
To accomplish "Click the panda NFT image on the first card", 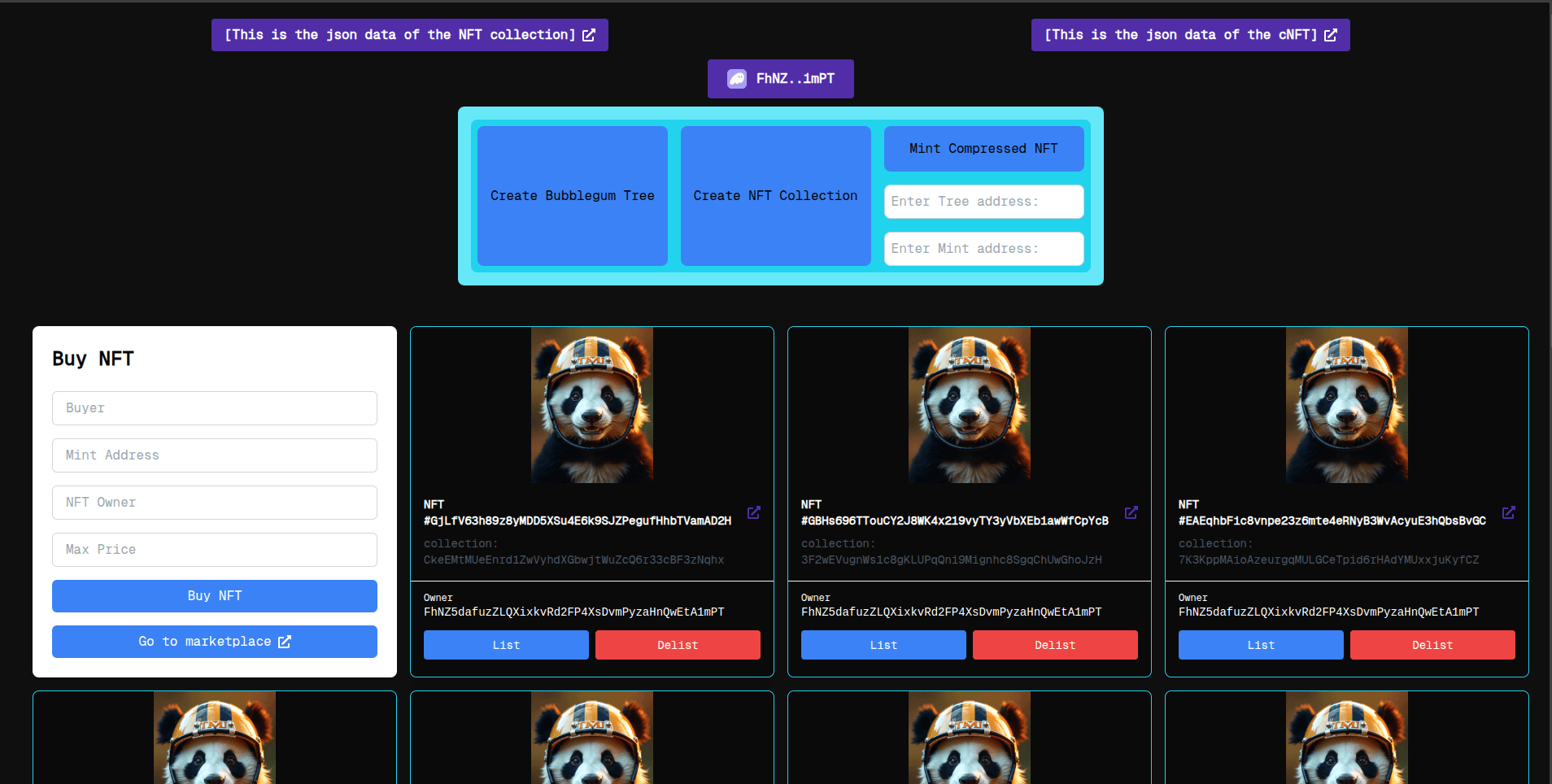I will pos(591,404).
